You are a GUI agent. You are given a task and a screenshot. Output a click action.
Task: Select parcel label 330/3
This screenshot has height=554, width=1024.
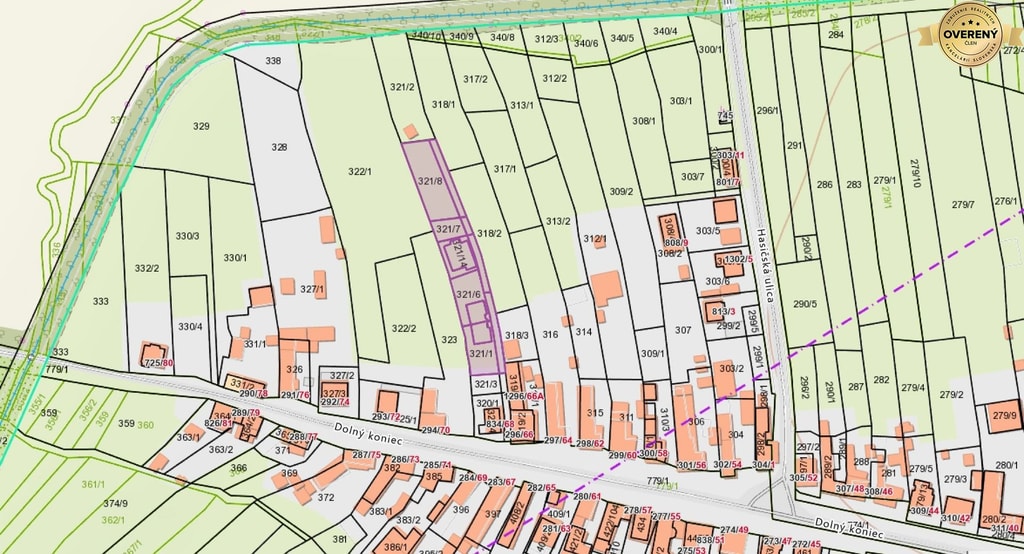tap(187, 236)
